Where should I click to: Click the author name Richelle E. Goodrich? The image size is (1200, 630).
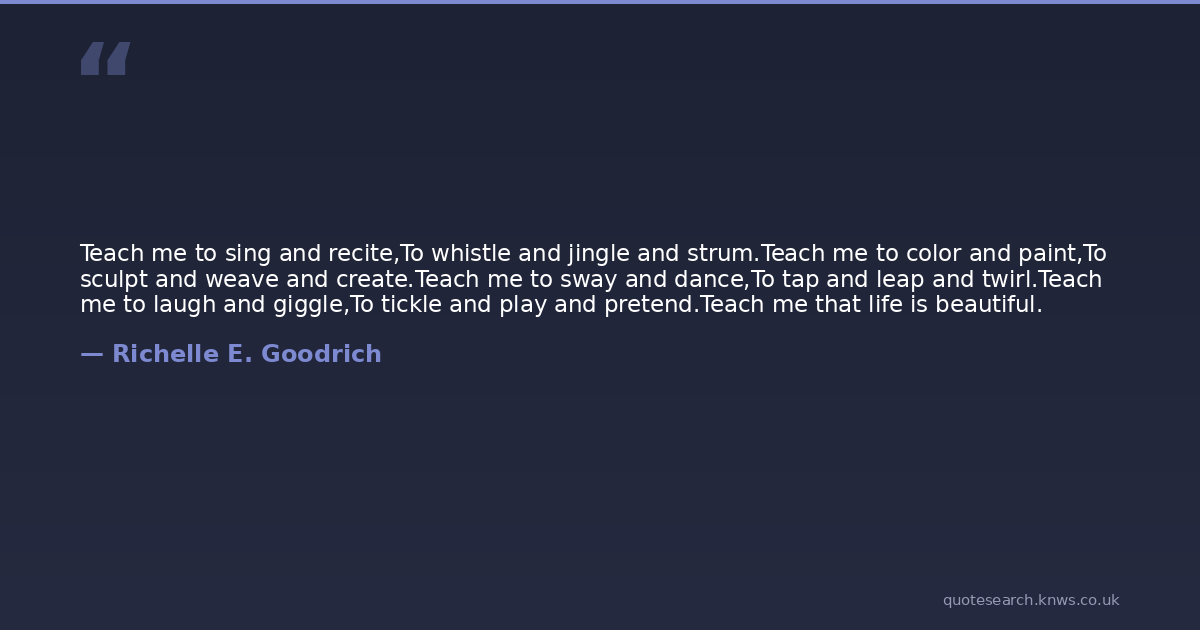click(246, 354)
